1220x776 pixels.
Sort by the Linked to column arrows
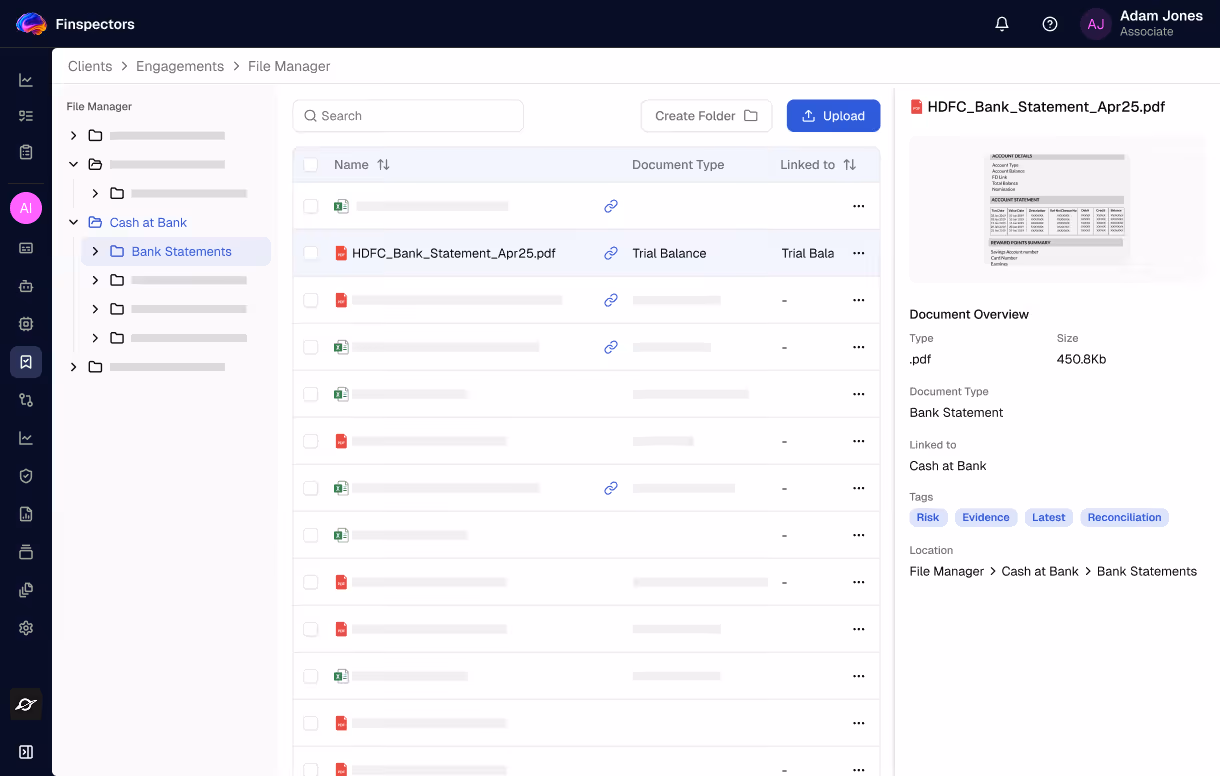point(850,164)
